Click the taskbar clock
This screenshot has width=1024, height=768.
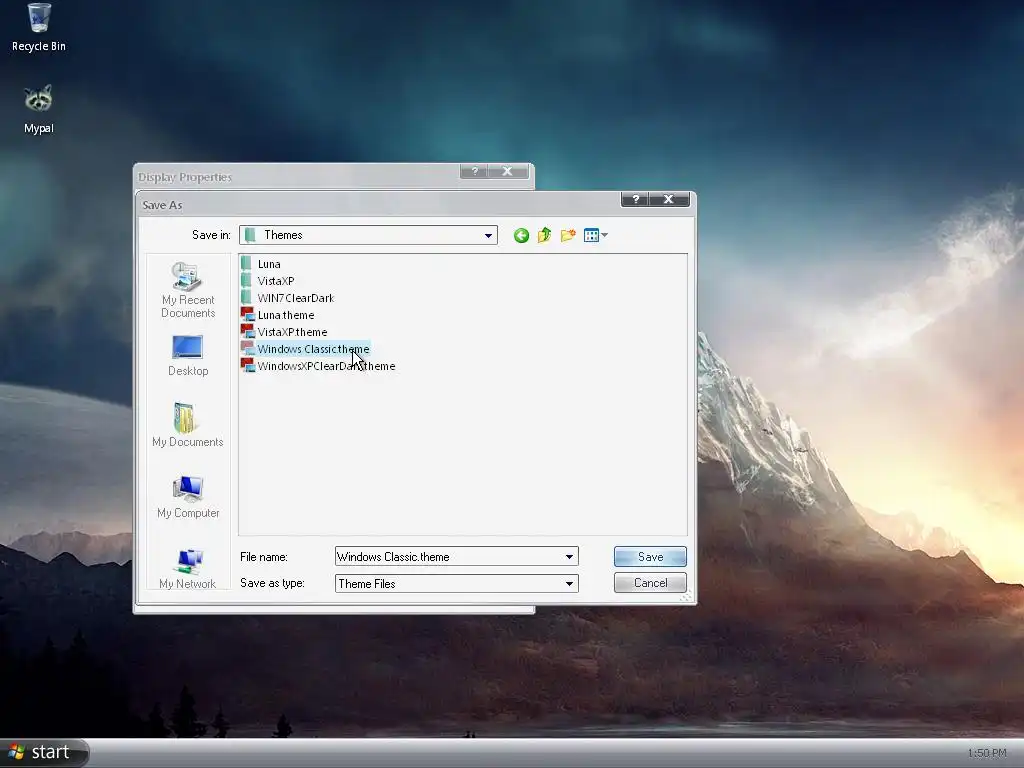(987, 753)
